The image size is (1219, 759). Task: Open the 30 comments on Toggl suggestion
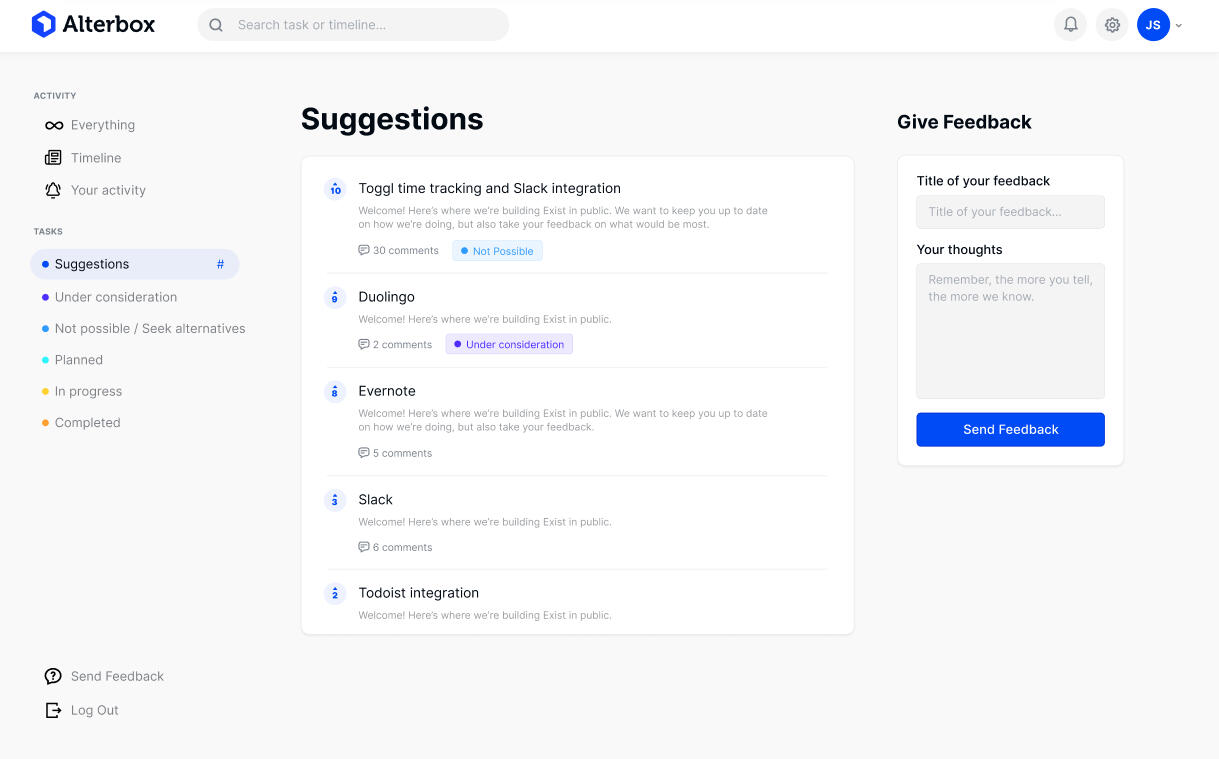point(398,250)
